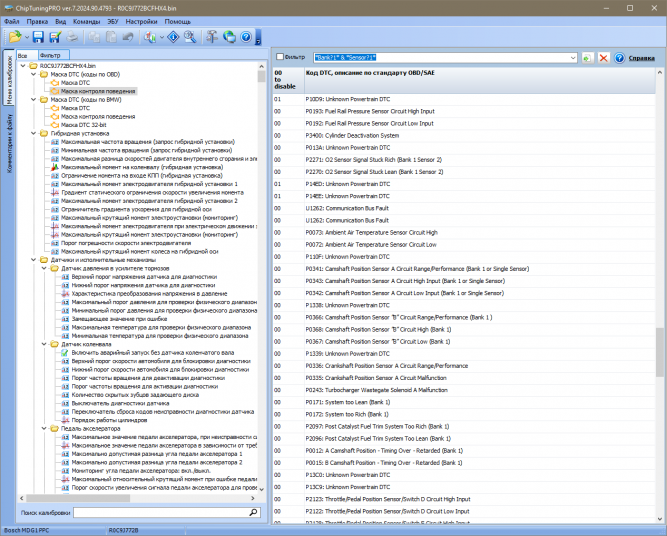Click the horizontal scrollbar under the calibration tree
667x536 pixels.
click(137, 498)
